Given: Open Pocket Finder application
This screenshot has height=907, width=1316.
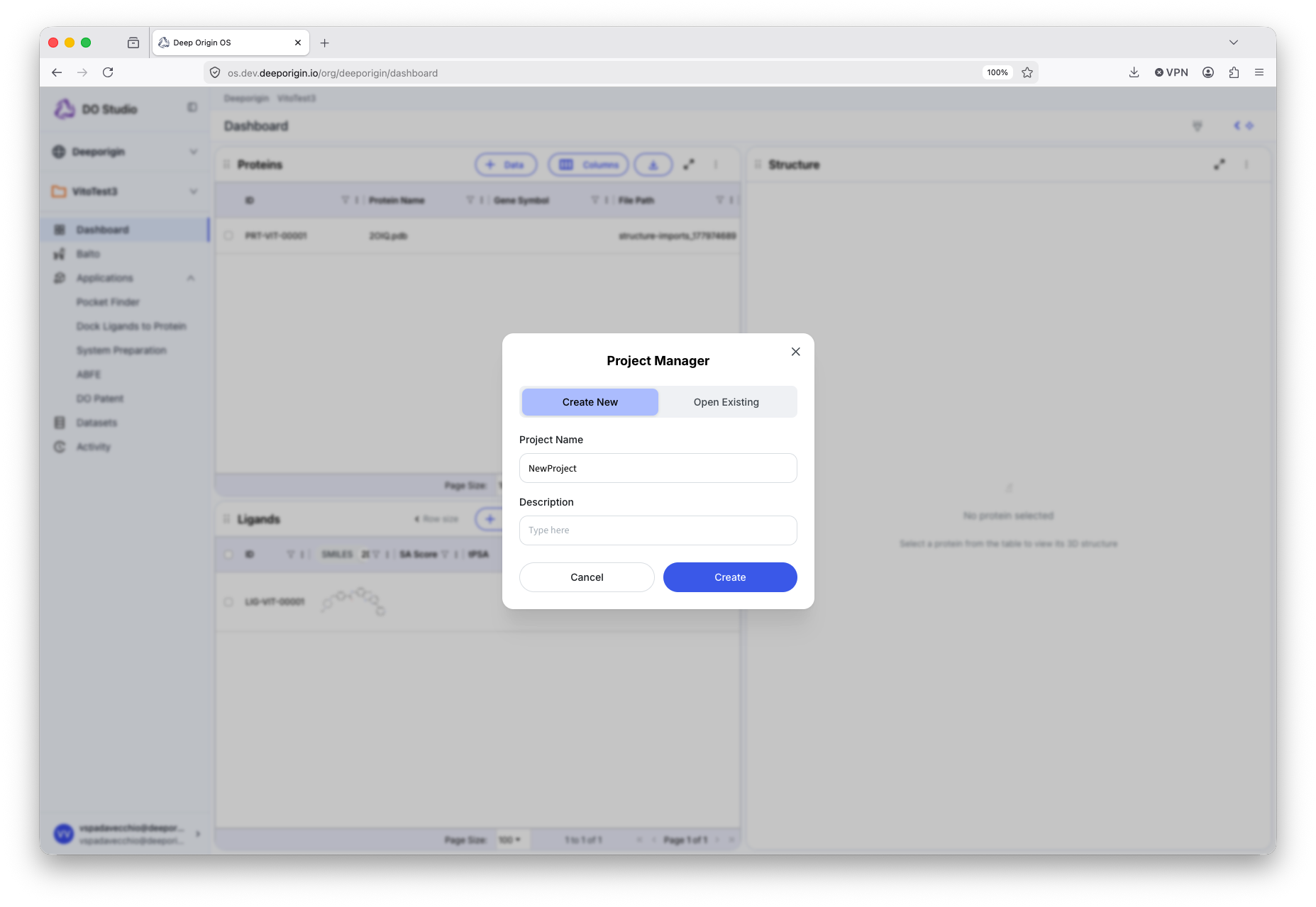Looking at the screenshot, I should [x=108, y=302].
